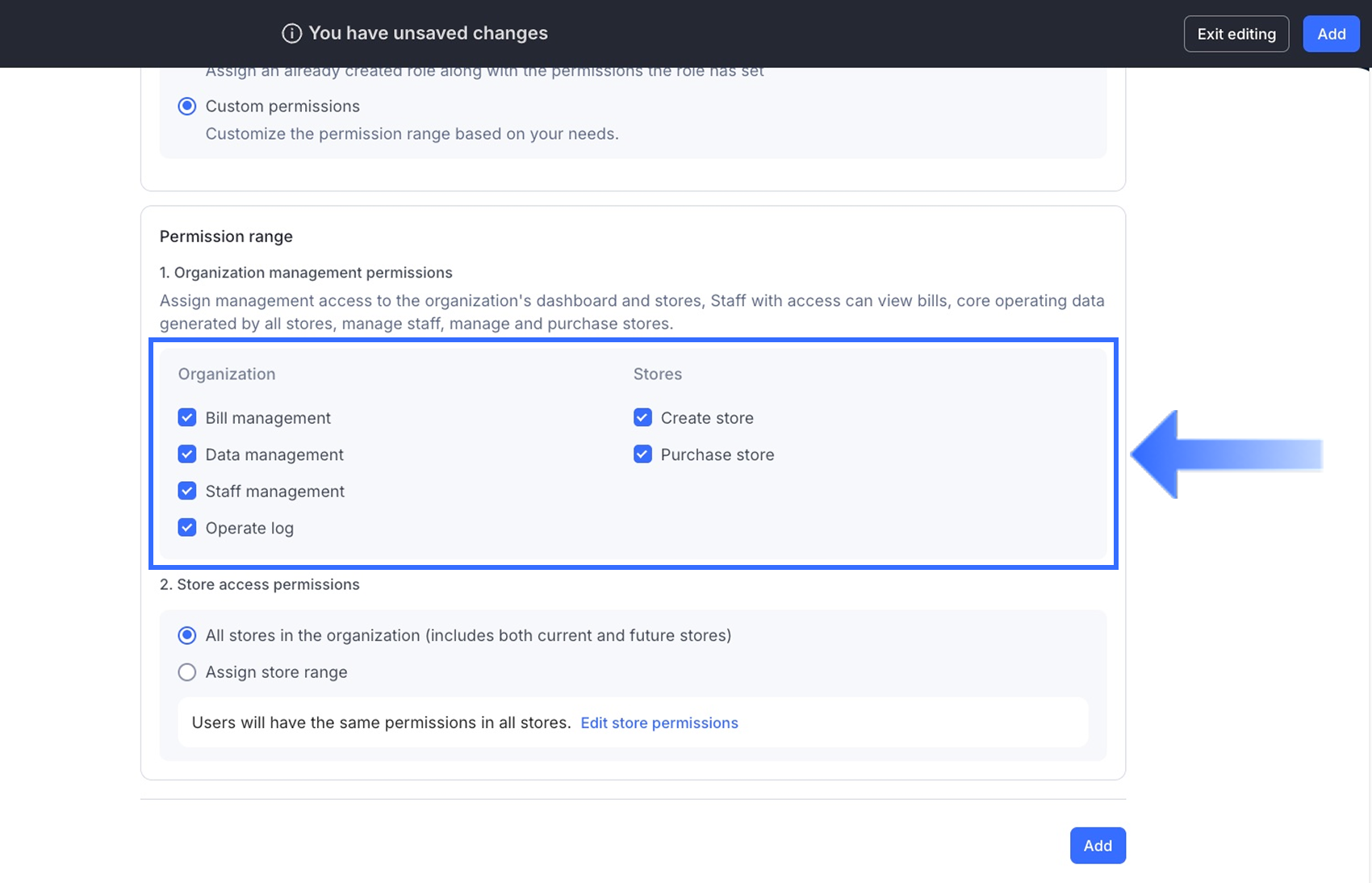Choose Assign store range radio button

pos(187,672)
